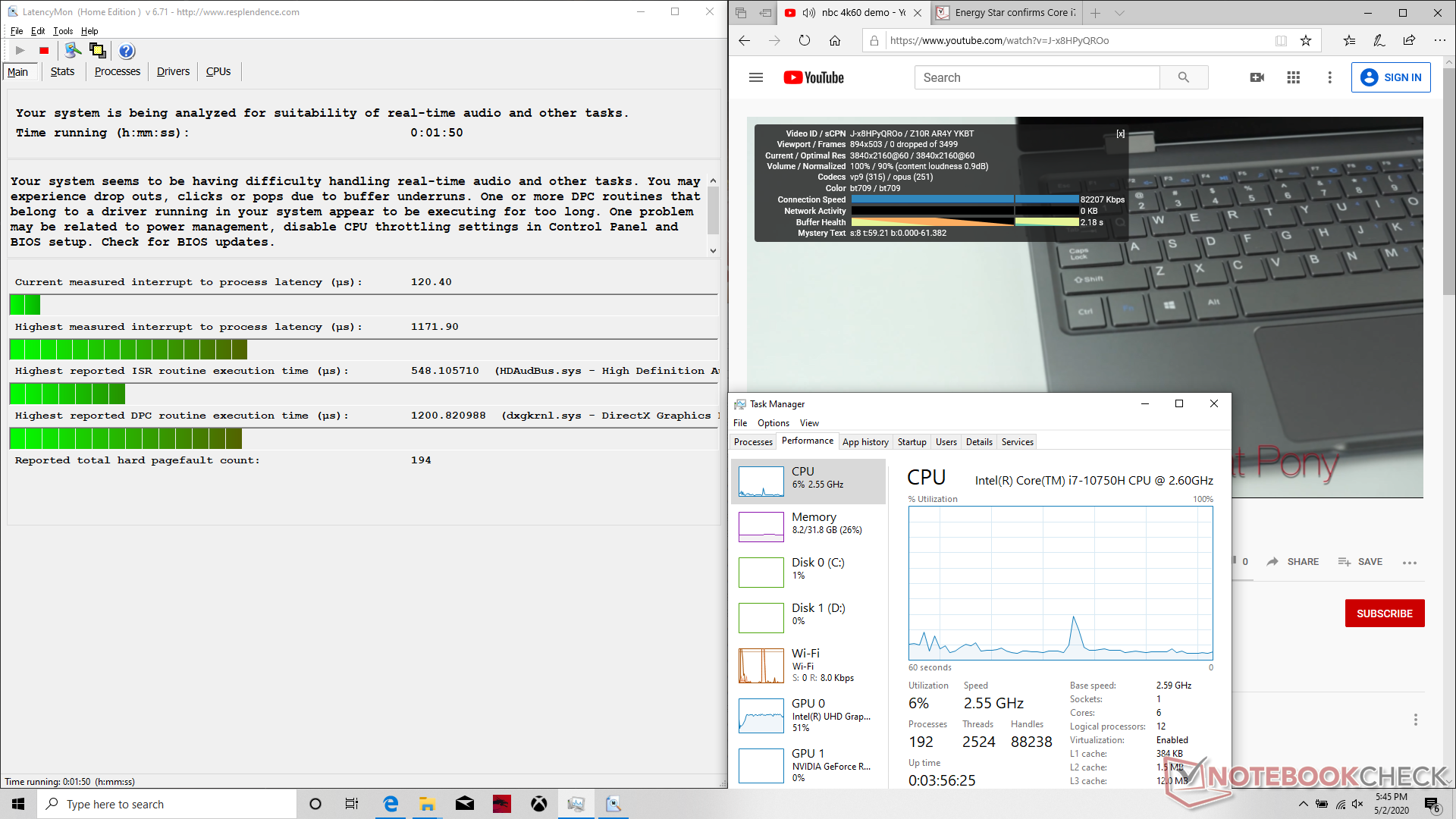Open the YouTube hamburger guide menu
Screen dimensions: 1456x819
tap(755, 77)
